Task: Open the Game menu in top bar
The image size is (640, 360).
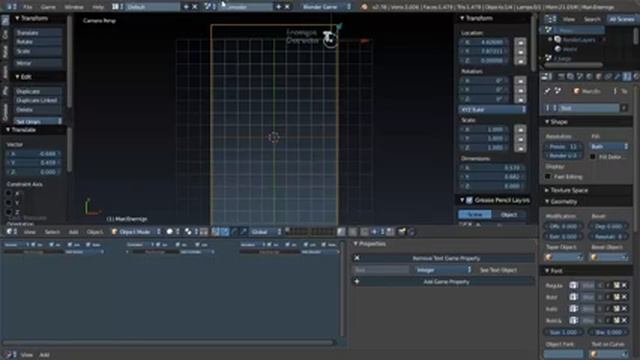Action: (48, 7)
